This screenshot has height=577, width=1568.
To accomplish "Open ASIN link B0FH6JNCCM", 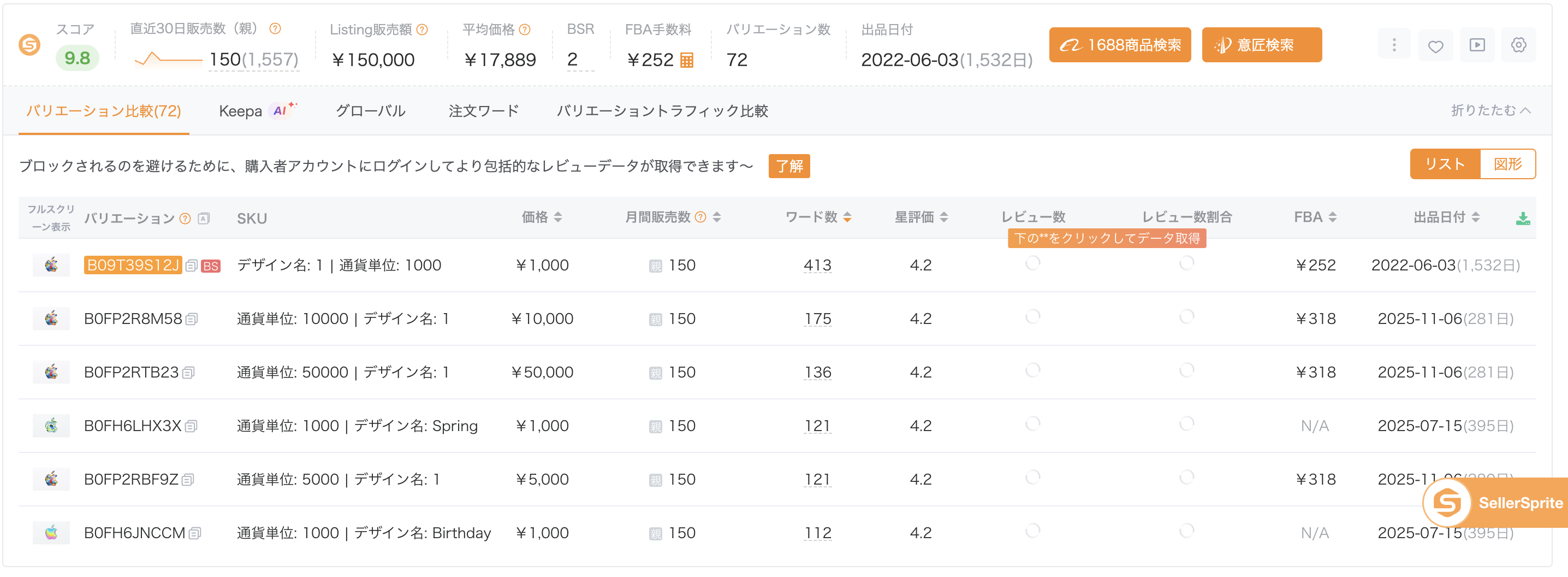I will coord(134,533).
